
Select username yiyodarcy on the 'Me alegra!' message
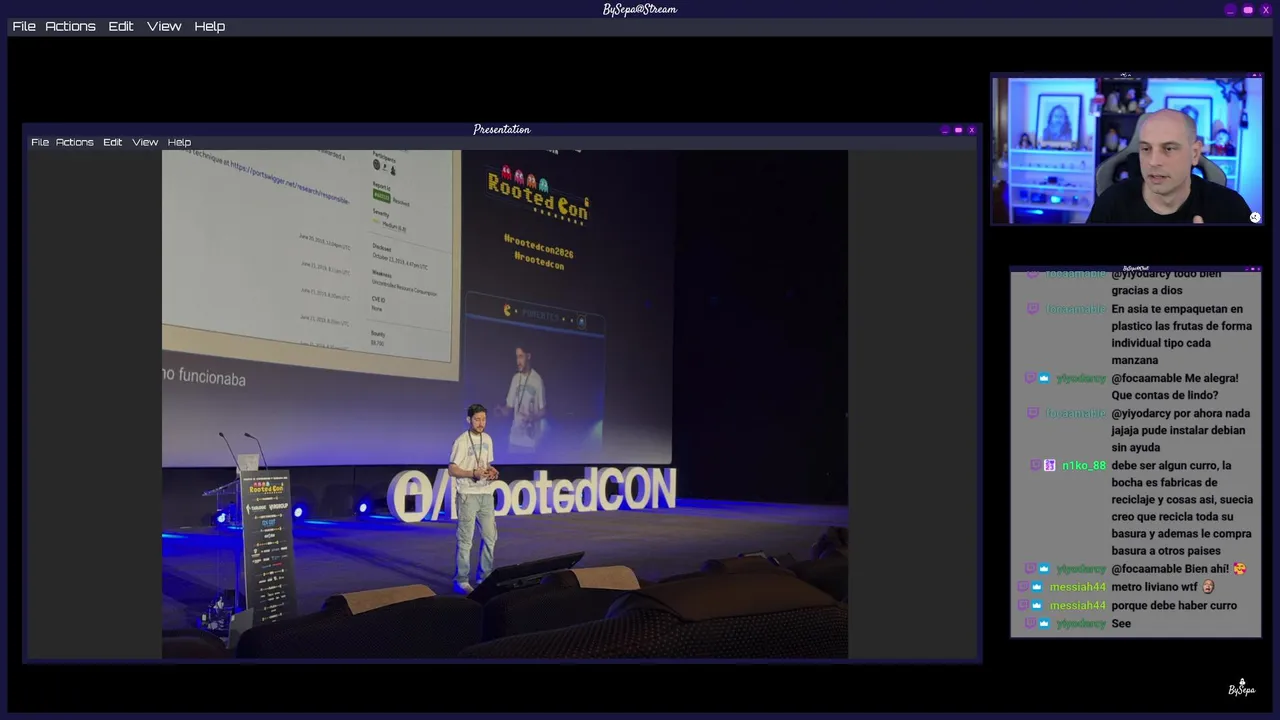click(1081, 379)
